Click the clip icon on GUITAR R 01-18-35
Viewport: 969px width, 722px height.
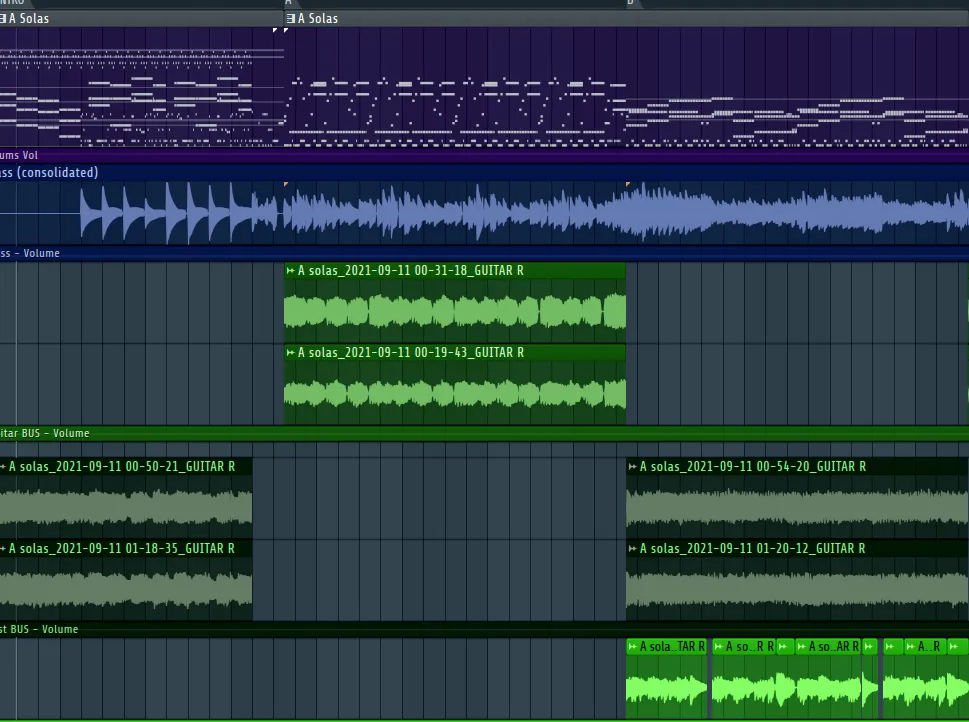pyautogui.click(x=3, y=549)
